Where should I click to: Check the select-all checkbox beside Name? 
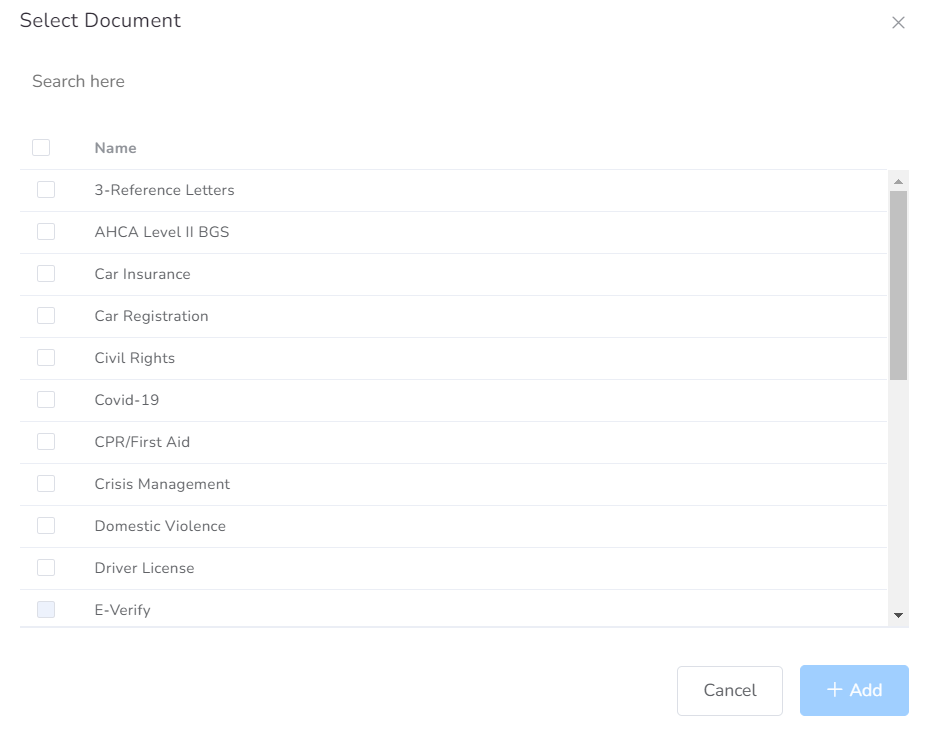pos(41,147)
